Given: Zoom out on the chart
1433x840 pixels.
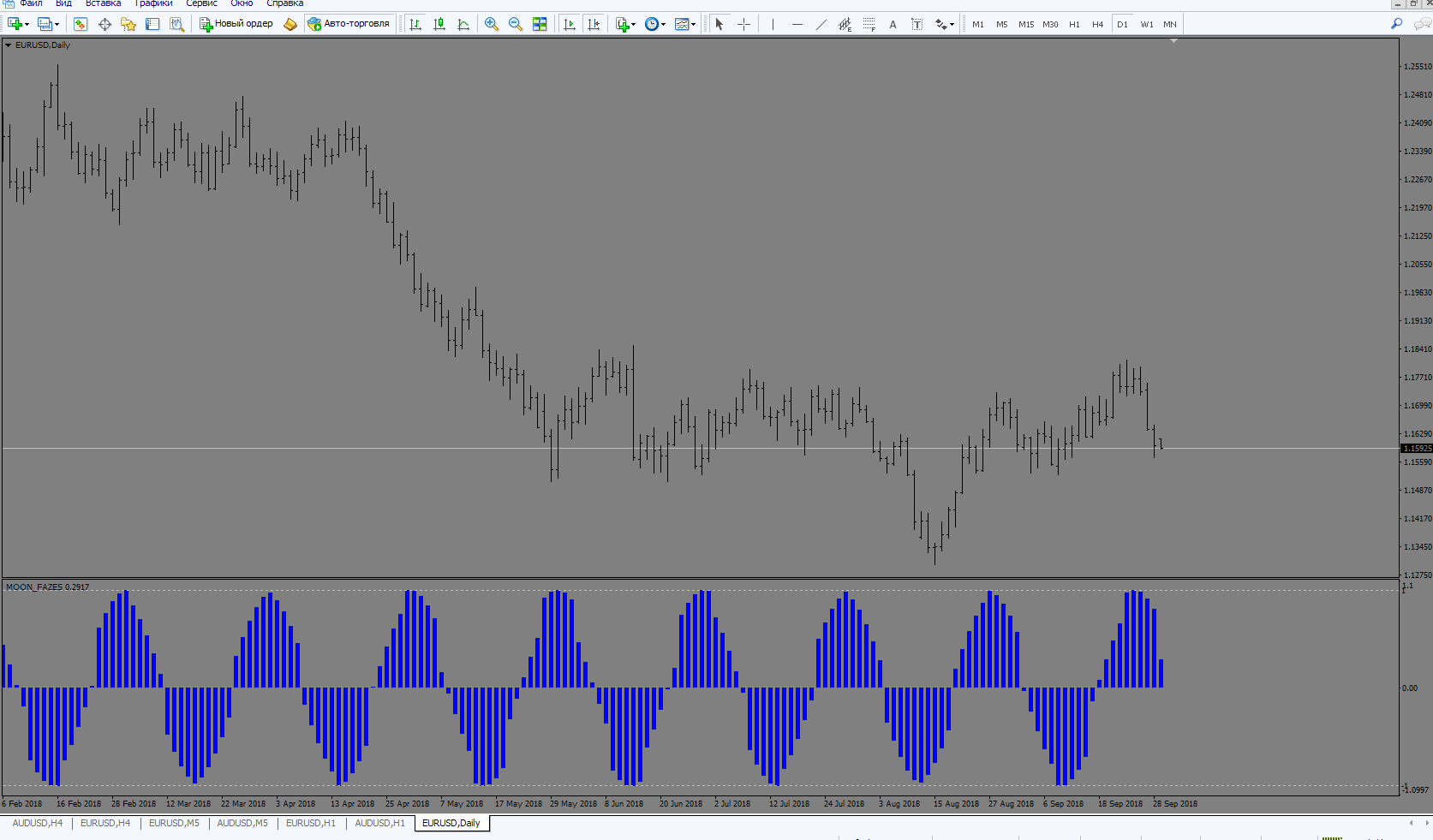Looking at the screenshot, I should click(516, 24).
